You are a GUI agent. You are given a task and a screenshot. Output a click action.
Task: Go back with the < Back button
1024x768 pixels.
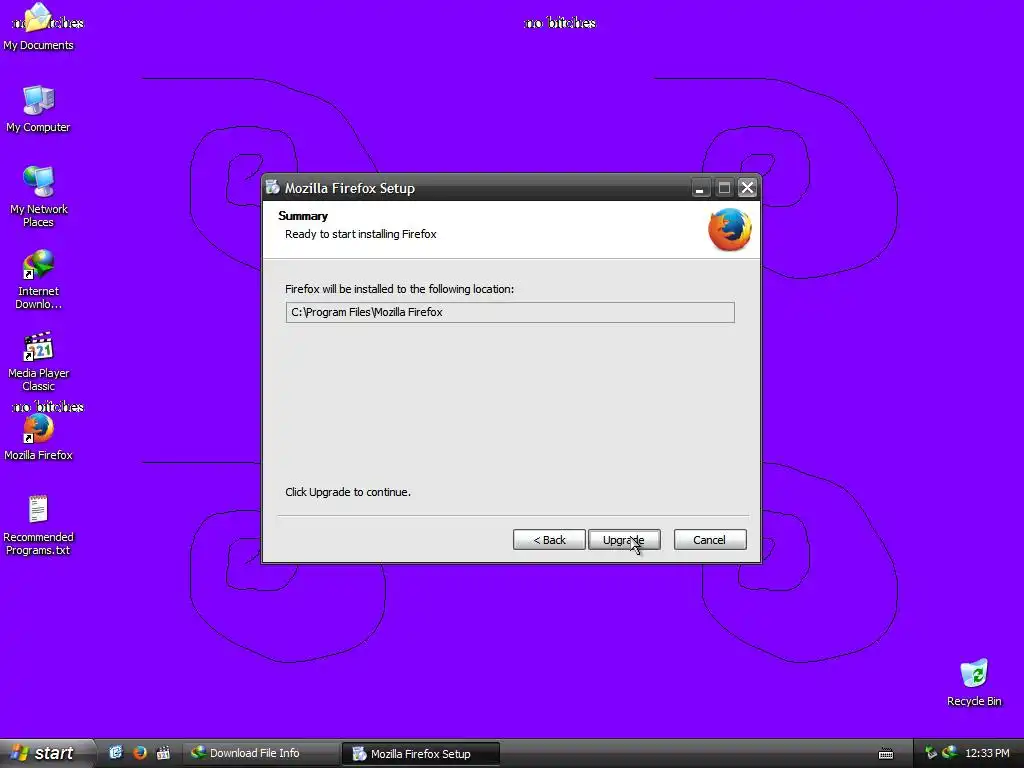(x=549, y=539)
